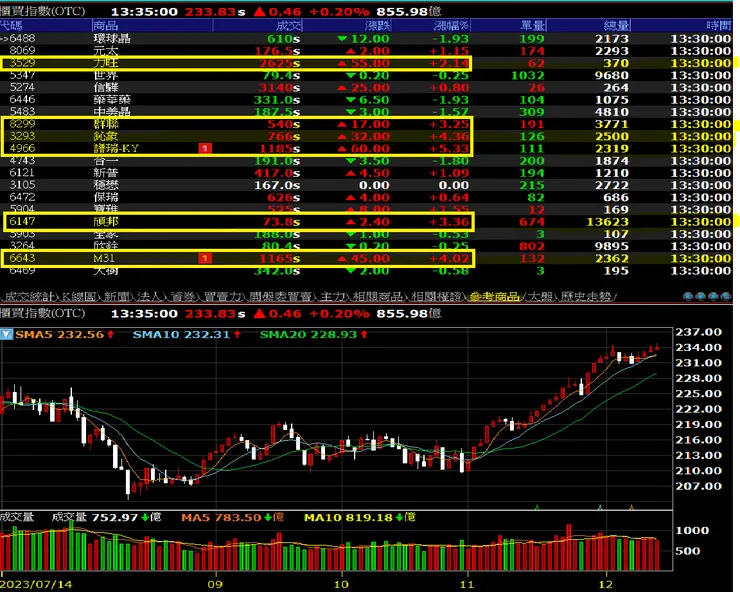Open the K線圖 tab
Viewport: 740px width, 592px height.
(79, 296)
